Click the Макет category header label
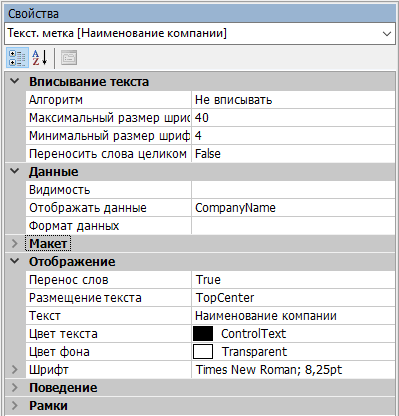The image size is (399, 416). (48, 244)
